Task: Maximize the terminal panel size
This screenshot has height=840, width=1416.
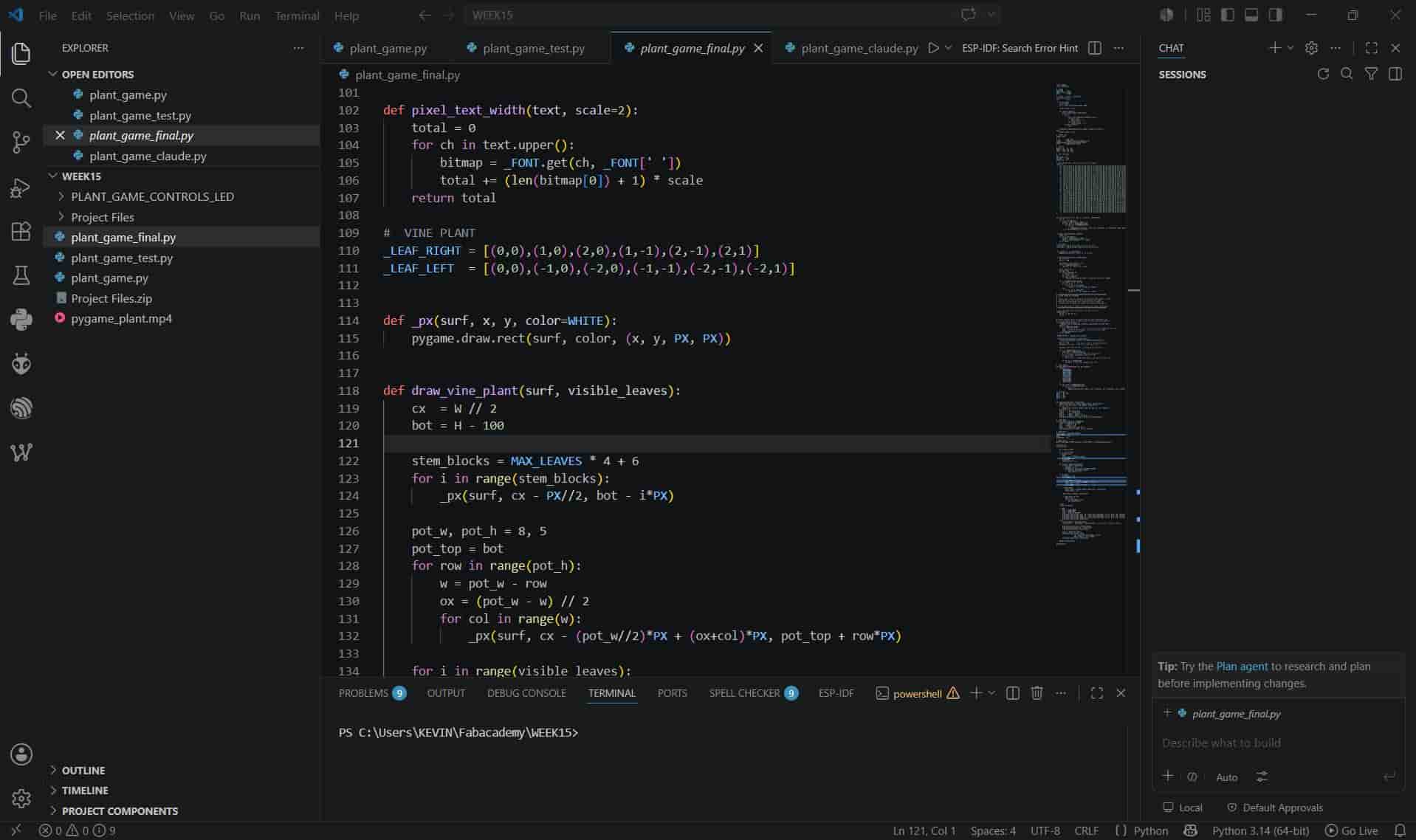Action: pyautogui.click(x=1096, y=693)
